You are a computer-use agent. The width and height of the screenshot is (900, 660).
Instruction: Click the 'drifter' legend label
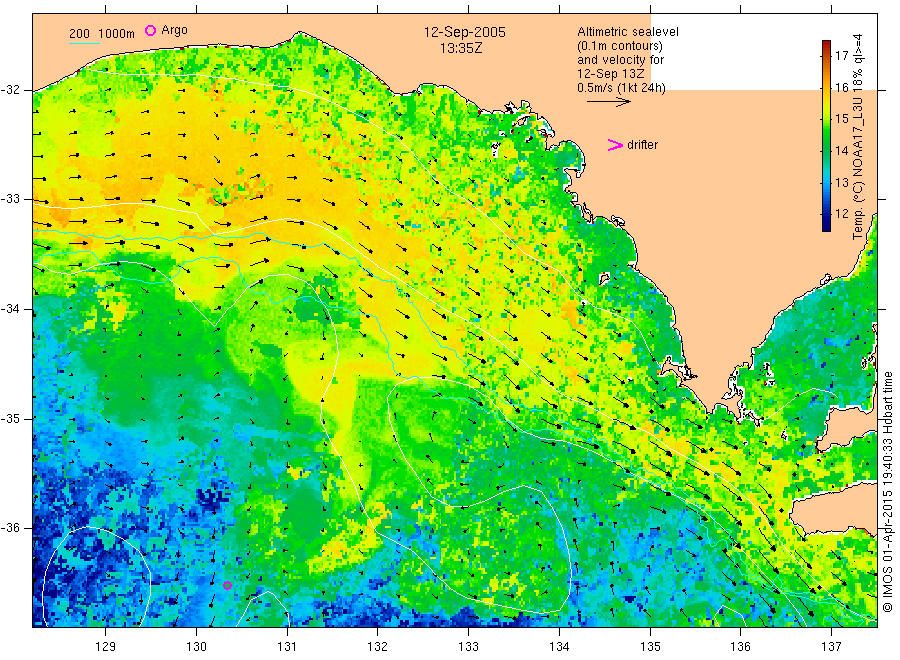point(642,145)
